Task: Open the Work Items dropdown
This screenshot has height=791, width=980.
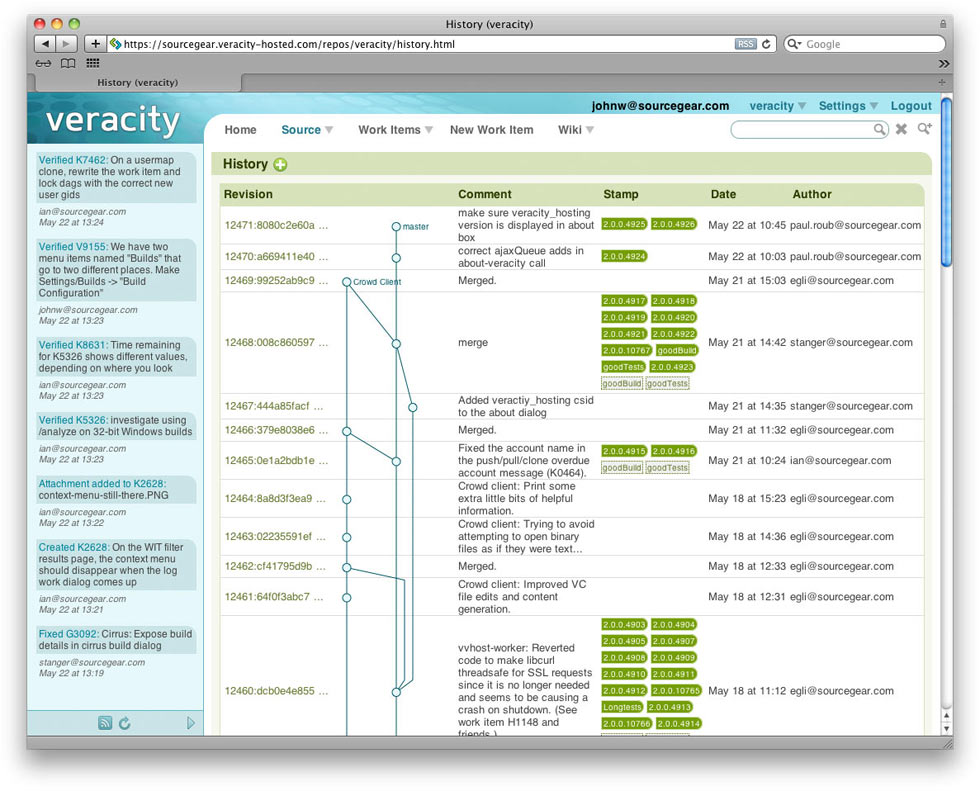Action: pyautogui.click(x=395, y=130)
